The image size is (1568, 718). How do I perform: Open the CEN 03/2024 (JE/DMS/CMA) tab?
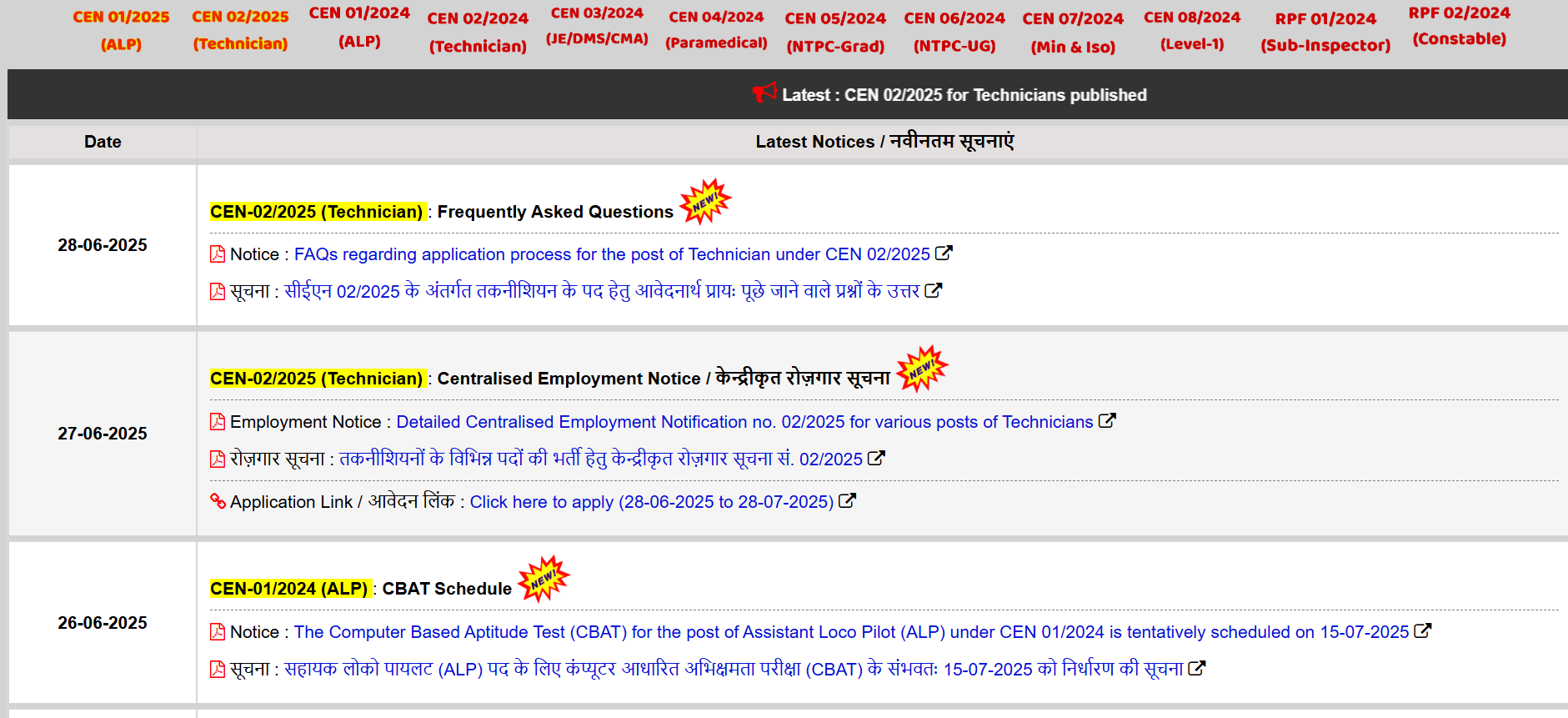[597, 26]
